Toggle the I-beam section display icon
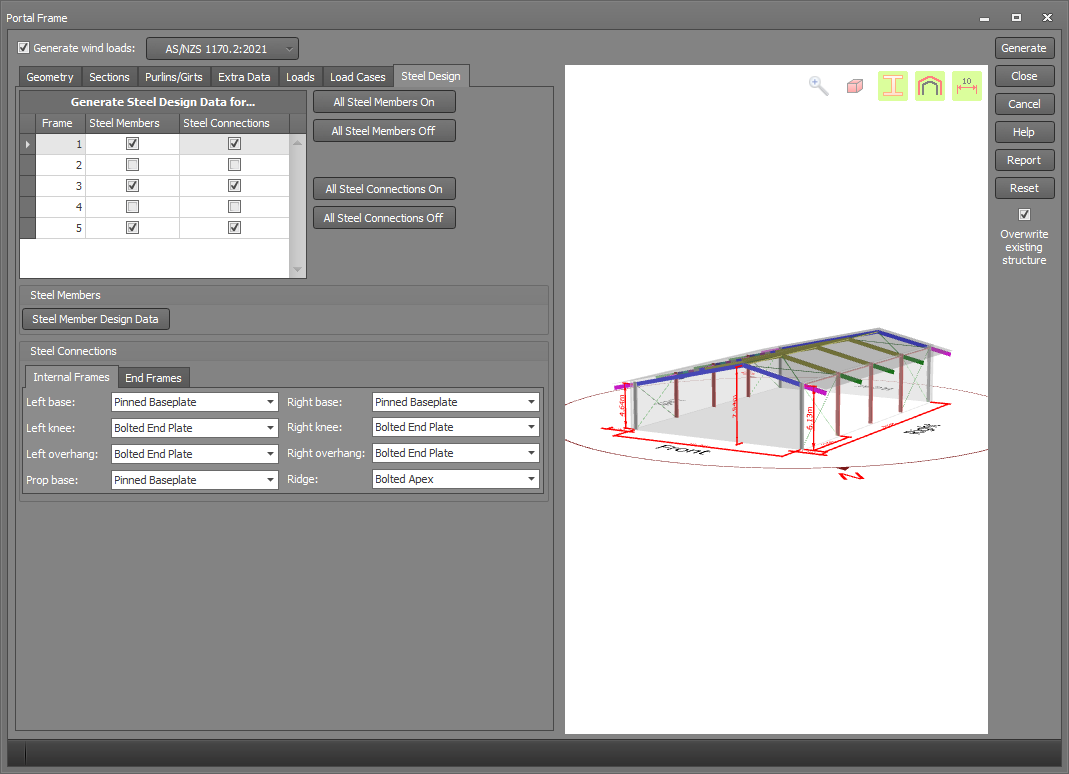The height and width of the screenshot is (774, 1069). (x=892, y=86)
